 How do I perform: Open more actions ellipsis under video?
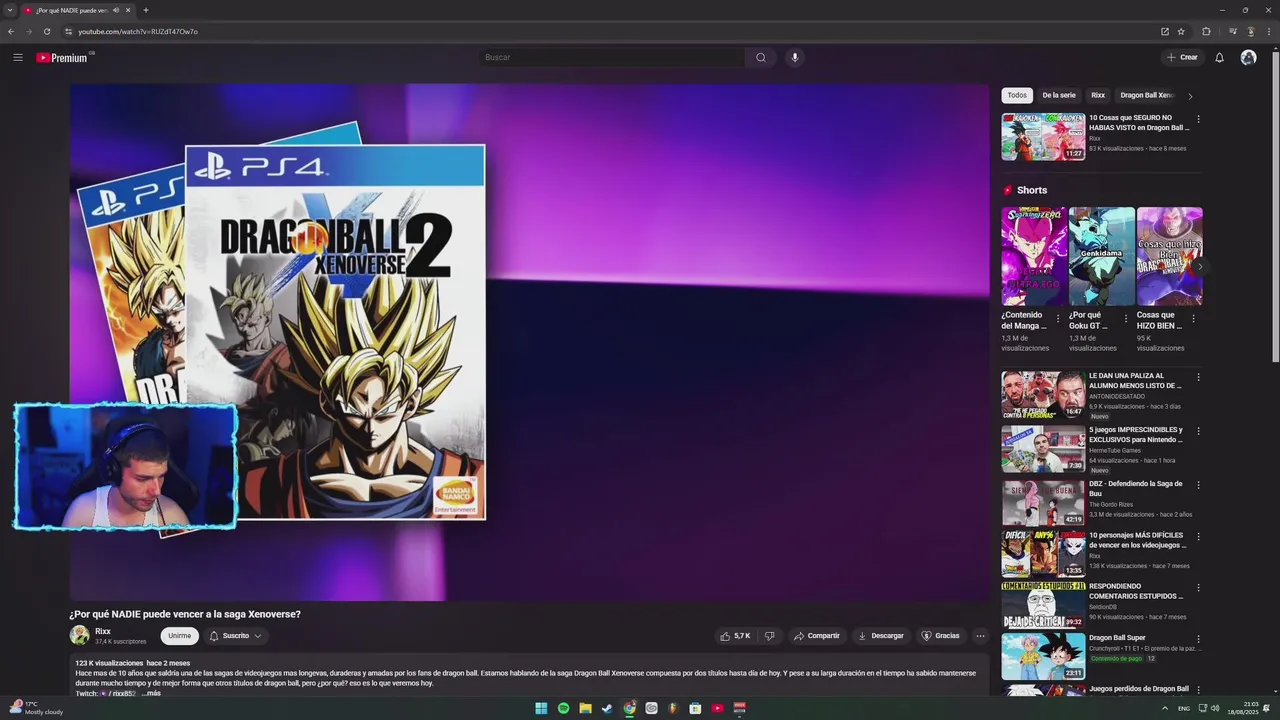(980, 636)
